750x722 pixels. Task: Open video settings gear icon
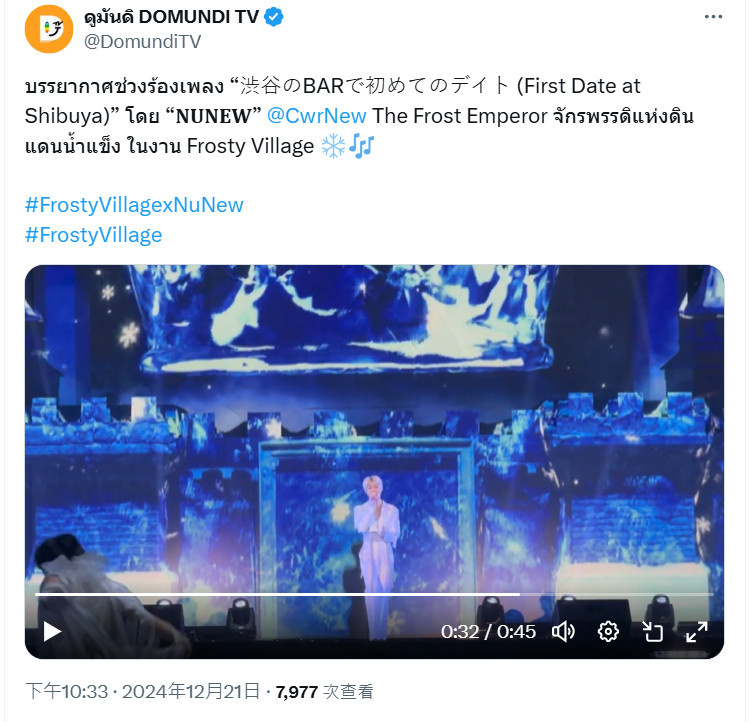pyautogui.click(x=608, y=632)
